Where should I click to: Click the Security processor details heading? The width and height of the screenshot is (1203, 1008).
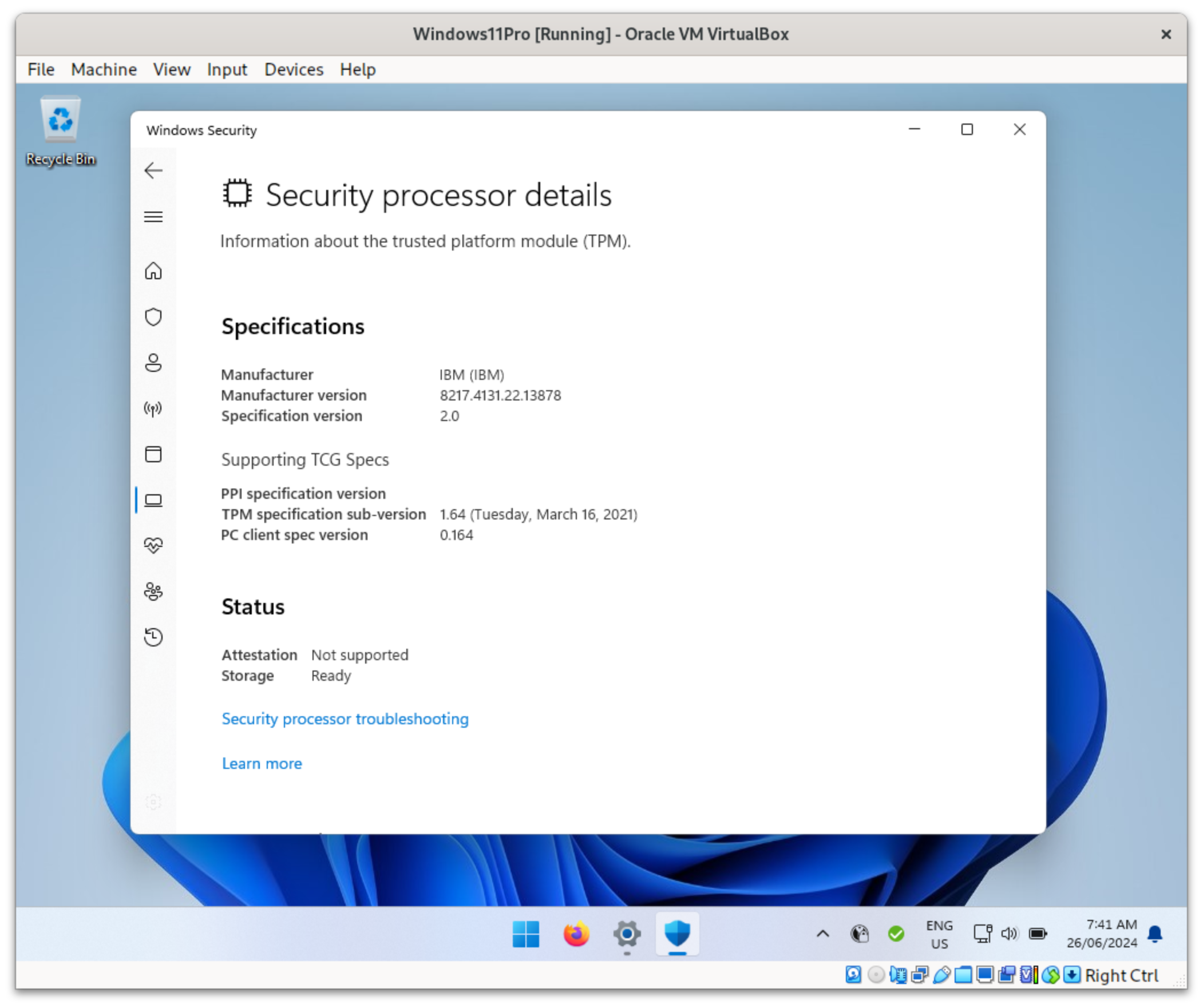(439, 195)
